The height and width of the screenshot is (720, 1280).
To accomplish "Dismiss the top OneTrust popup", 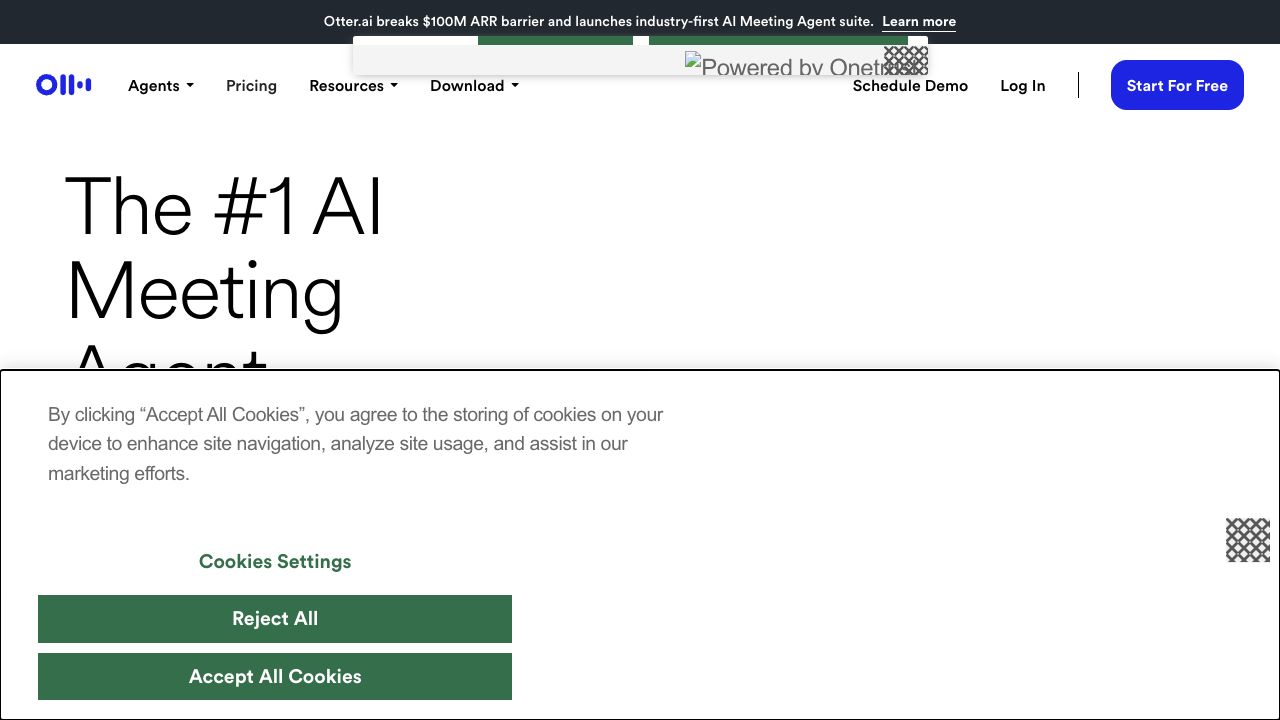I will (x=905, y=60).
